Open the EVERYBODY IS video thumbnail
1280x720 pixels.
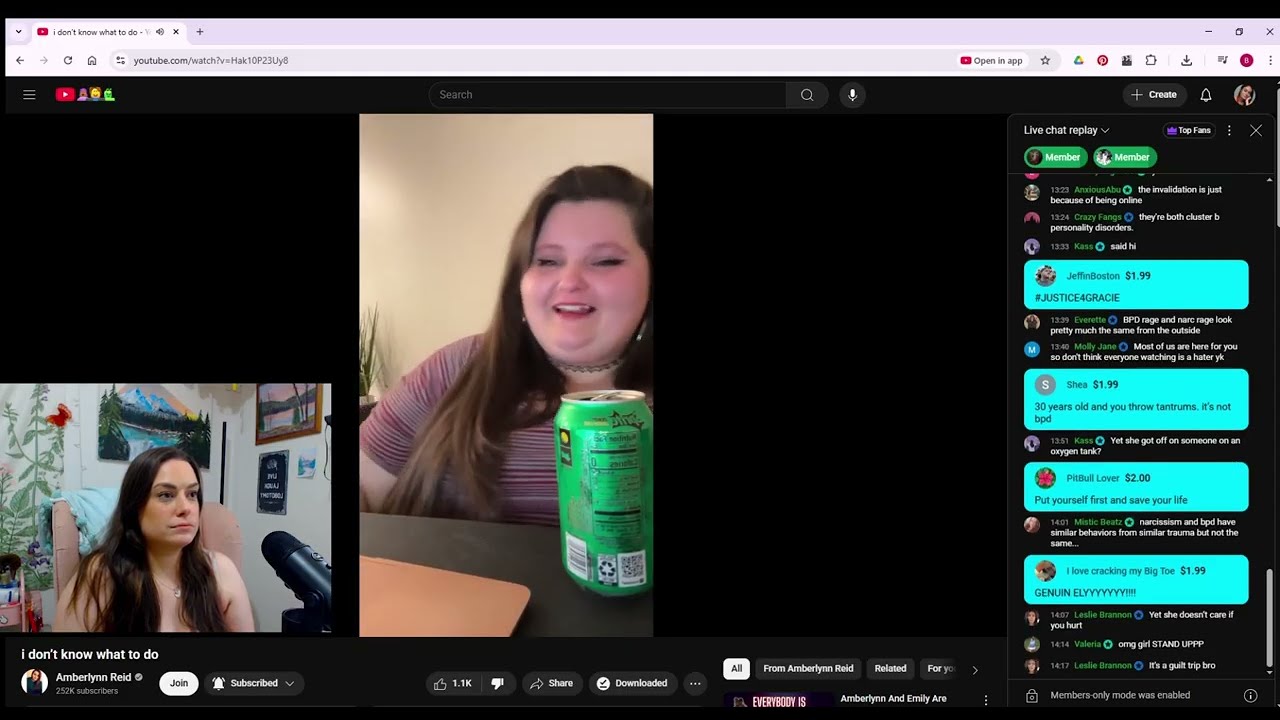pyautogui.click(x=778, y=701)
